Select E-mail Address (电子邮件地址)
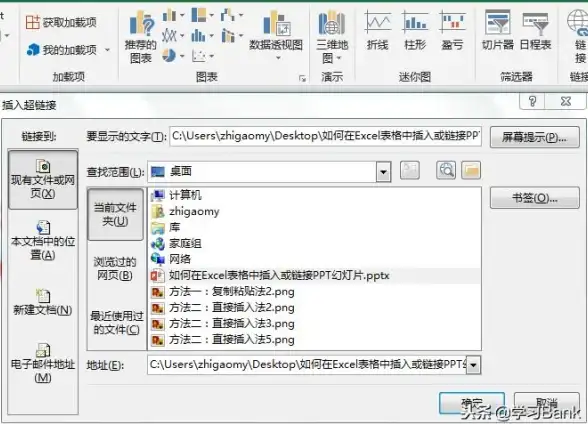 pyautogui.click(x=43, y=363)
